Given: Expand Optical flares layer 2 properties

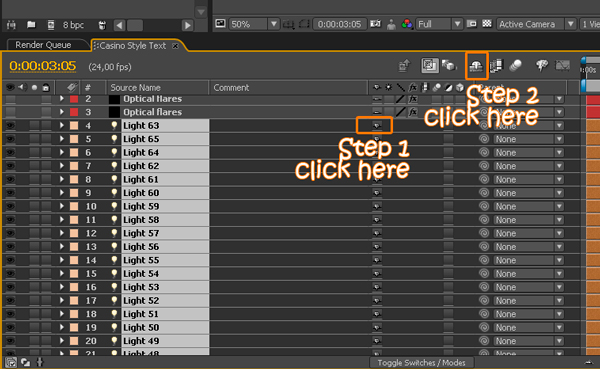Looking at the screenshot, I should coord(62,98).
